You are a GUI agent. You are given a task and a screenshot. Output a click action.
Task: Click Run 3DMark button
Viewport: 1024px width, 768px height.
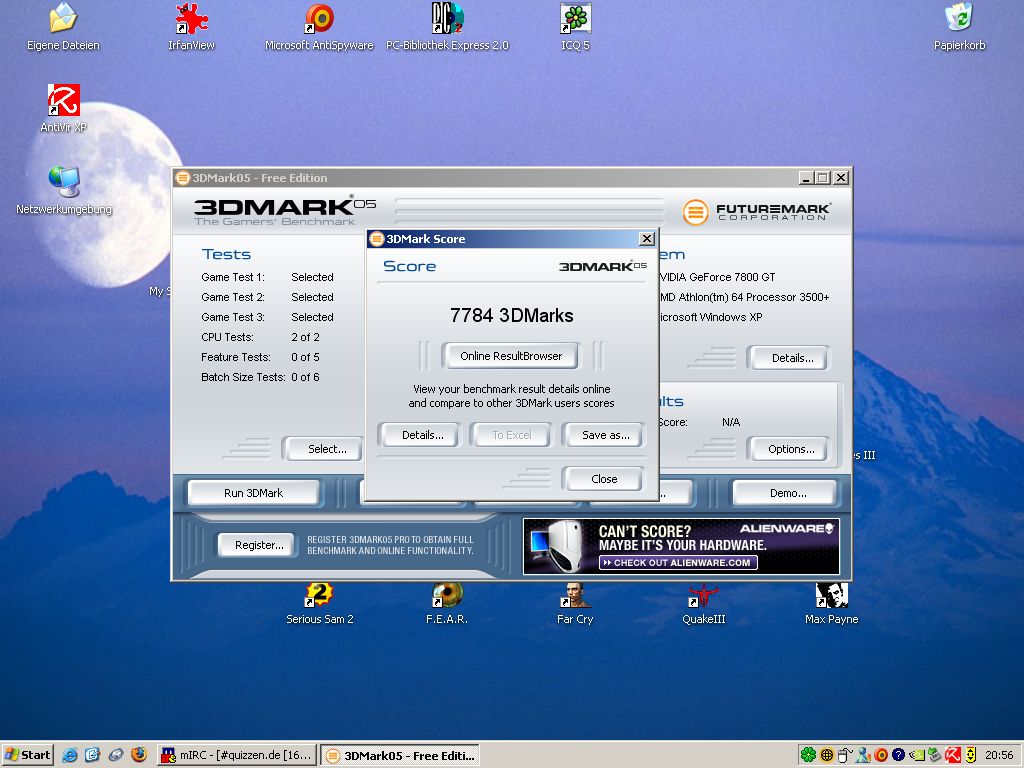[253, 493]
